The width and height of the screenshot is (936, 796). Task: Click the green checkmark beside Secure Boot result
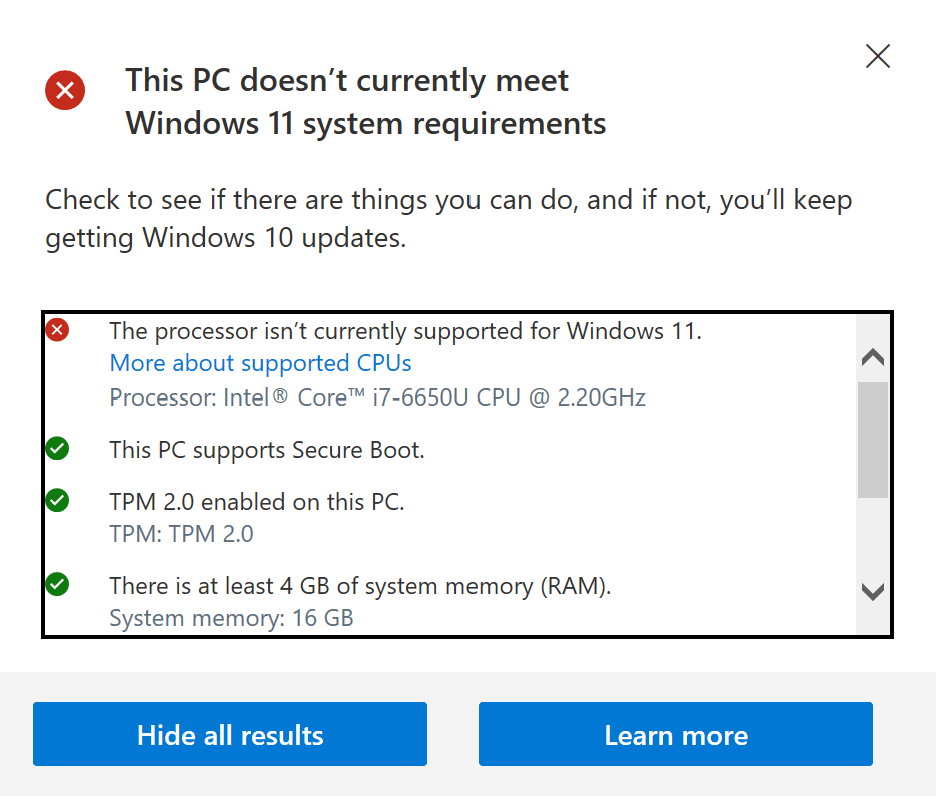tap(57, 449)
